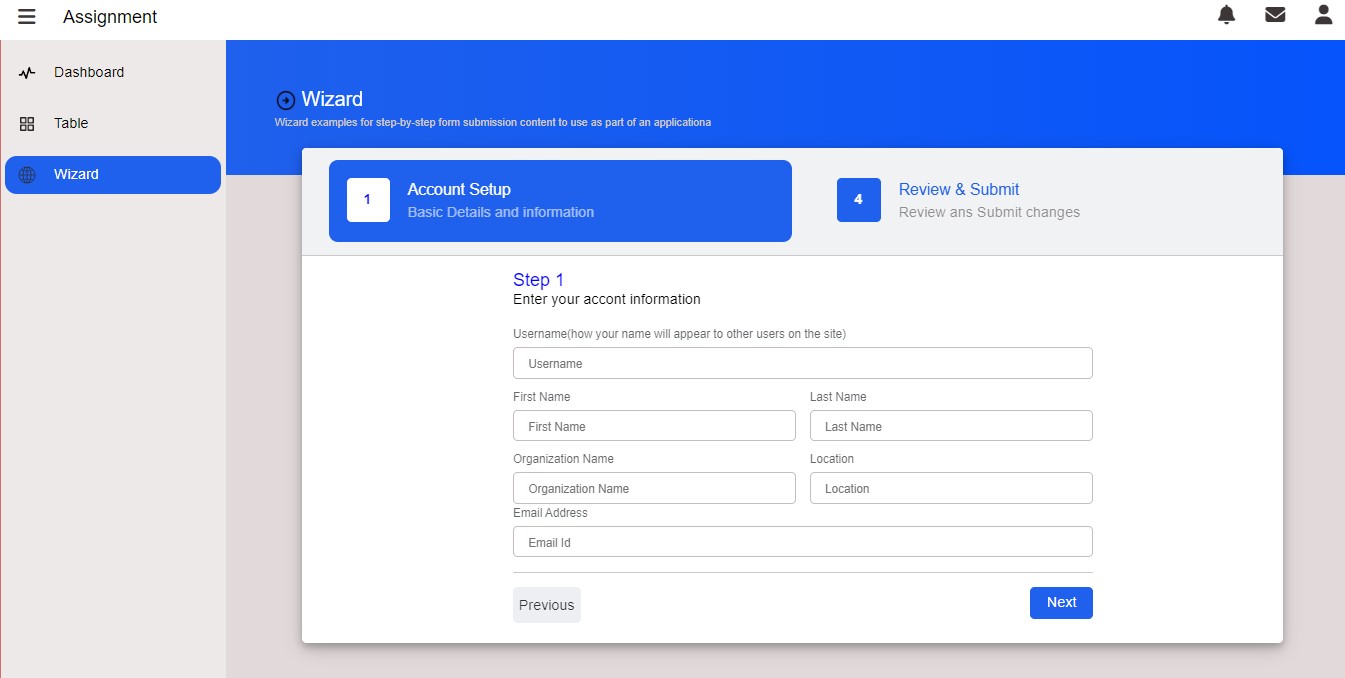Viewport: 1345px width, 678px height.
Task: Click the Dashboard pulse icon
Action: (x=27, y=72)
